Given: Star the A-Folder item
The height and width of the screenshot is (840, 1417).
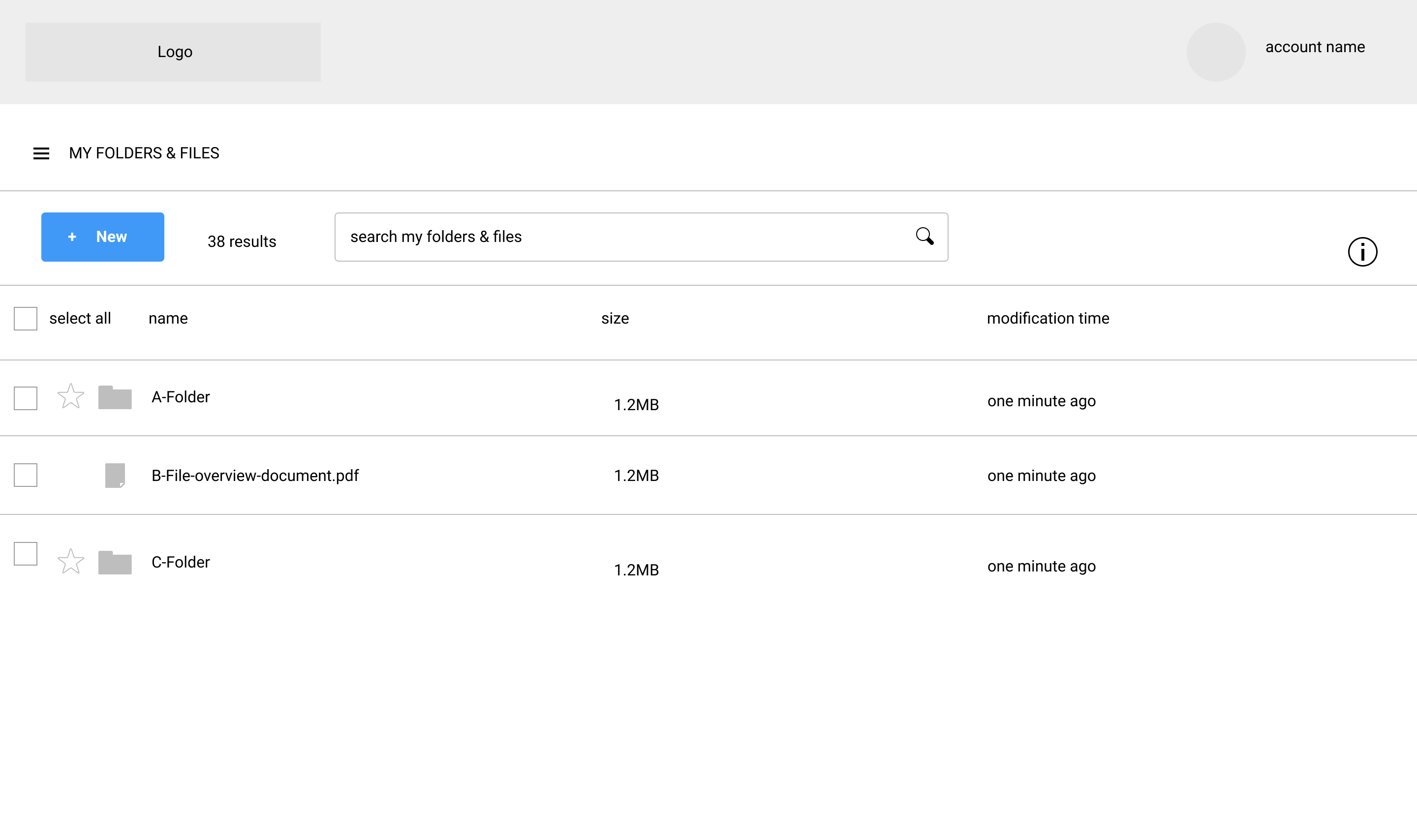Looking at the screenshot, I should pyautogui.click(x=70, y=397).
